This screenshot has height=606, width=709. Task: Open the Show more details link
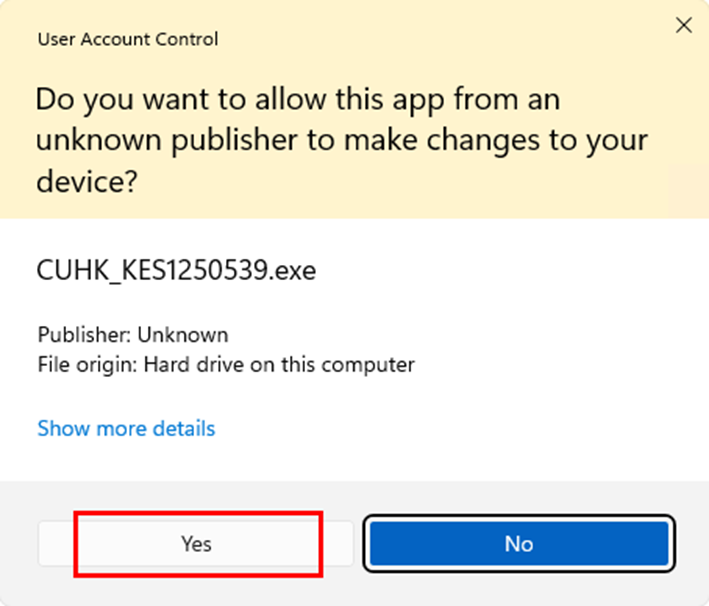click(x=126, y=428)
